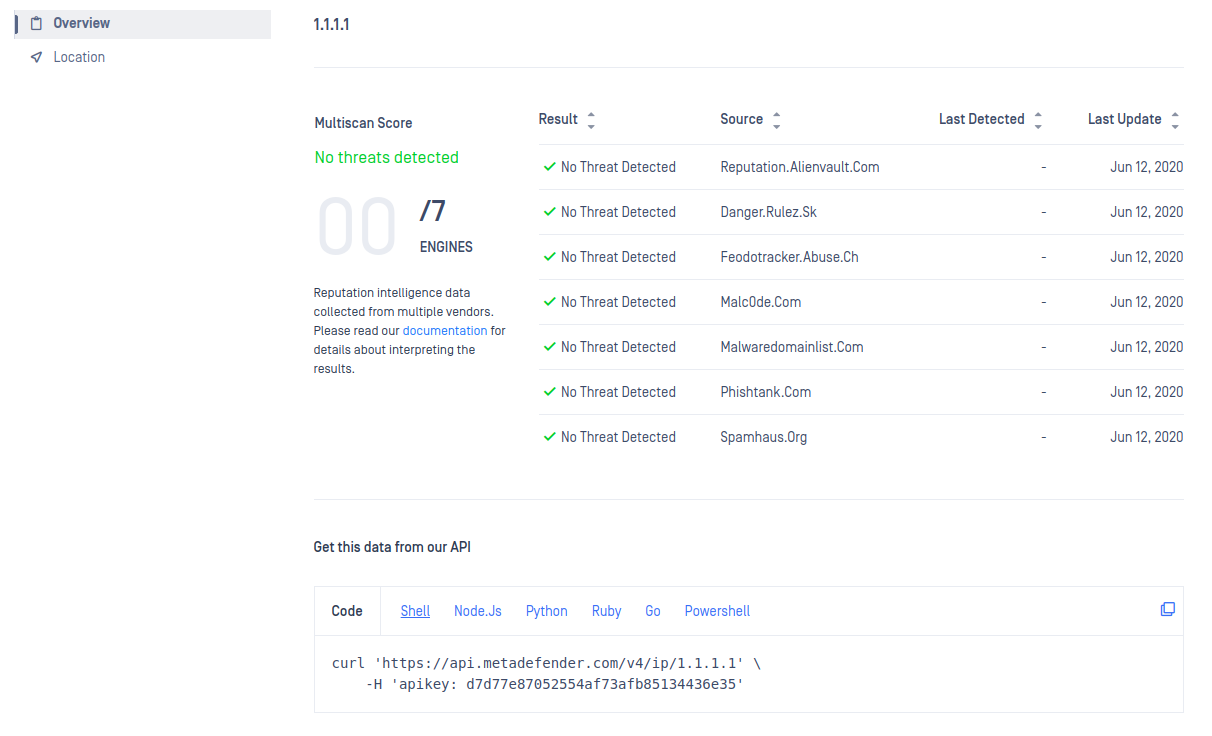Viewport: 1212px width, 736px height.
Task: Sort table by Result column arrows
Action: [591, 120]
